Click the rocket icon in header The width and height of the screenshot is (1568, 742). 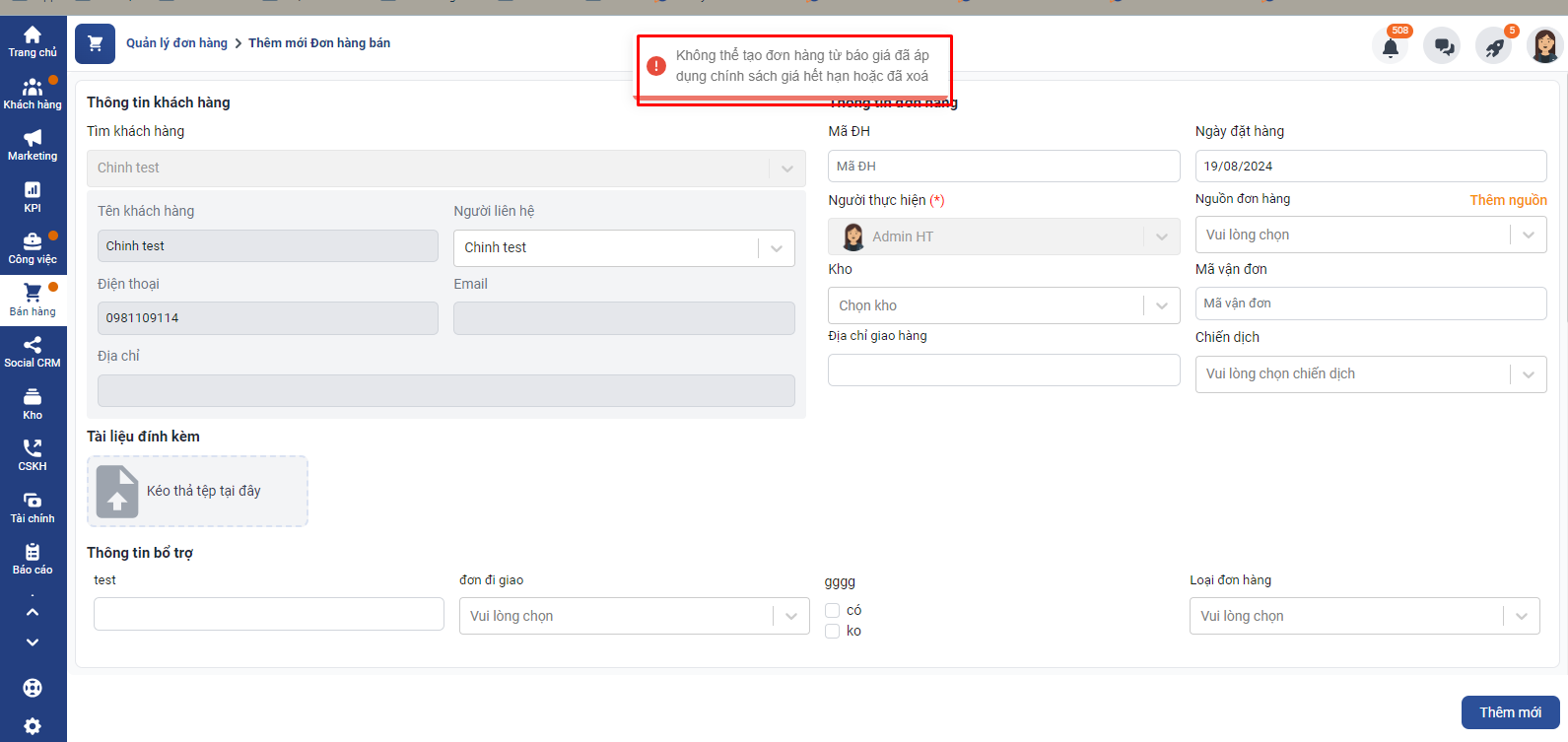pos(1495,46)
